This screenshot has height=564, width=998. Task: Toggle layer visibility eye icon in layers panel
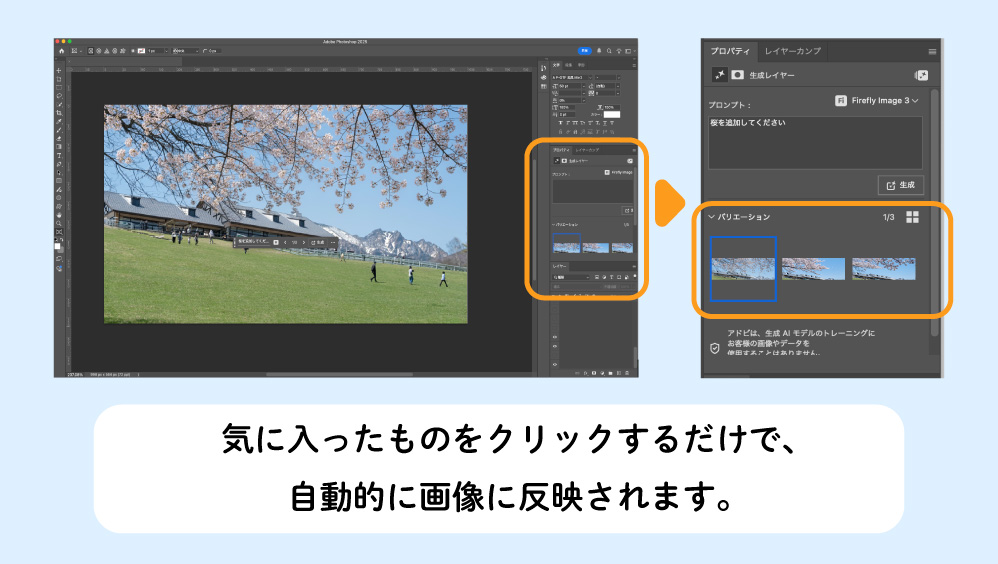pos(555,338)
